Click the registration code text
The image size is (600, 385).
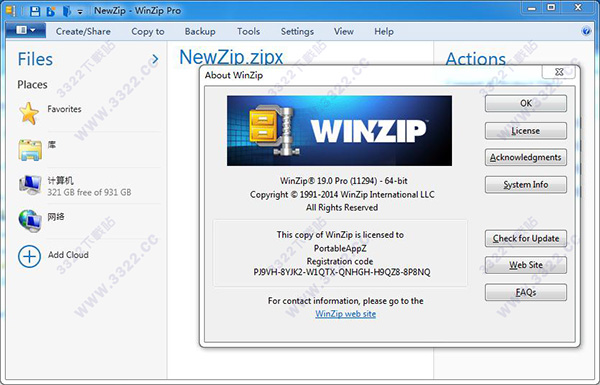pos(342,272)
